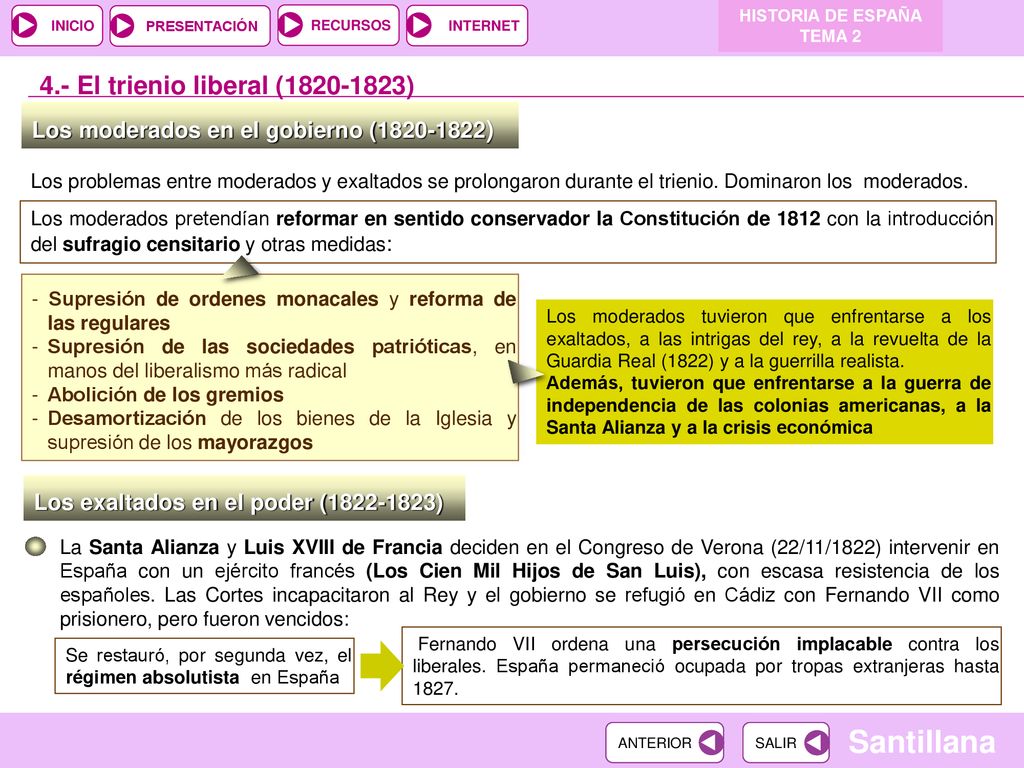This screenshot has width=1024, height=768.
Task: Click the year '1827.'
Action: [x=436, y=688]
